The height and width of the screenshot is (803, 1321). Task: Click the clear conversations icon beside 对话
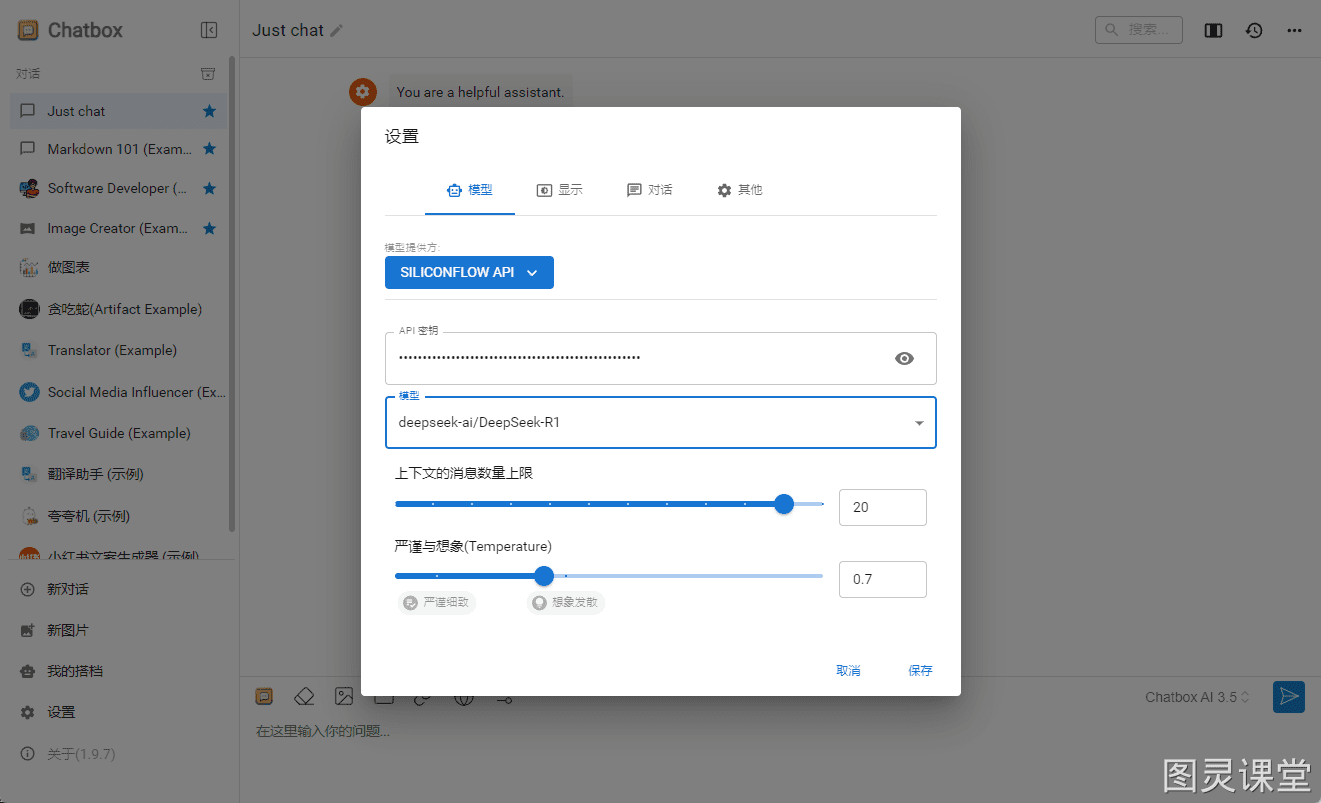(208, 73)
